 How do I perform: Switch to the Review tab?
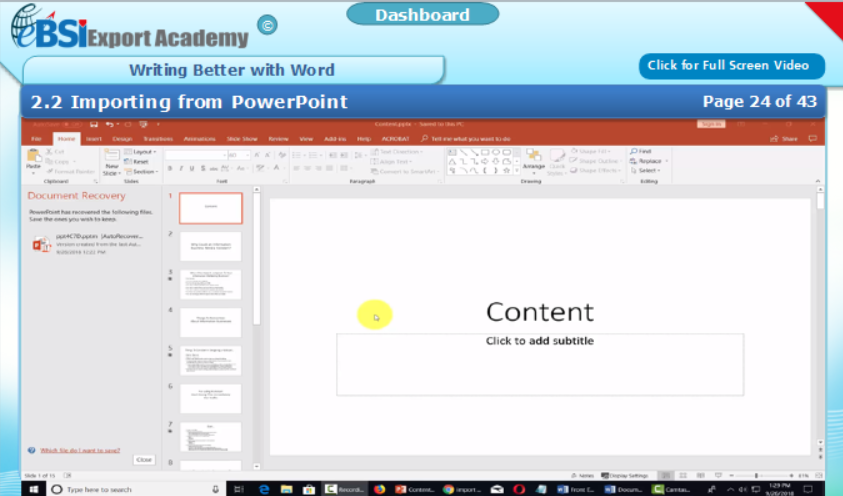(278, 139)
